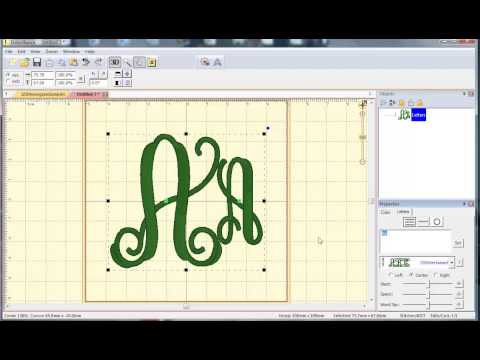Click the second Objects panel toolbar icon

click(x=393, y=103)
